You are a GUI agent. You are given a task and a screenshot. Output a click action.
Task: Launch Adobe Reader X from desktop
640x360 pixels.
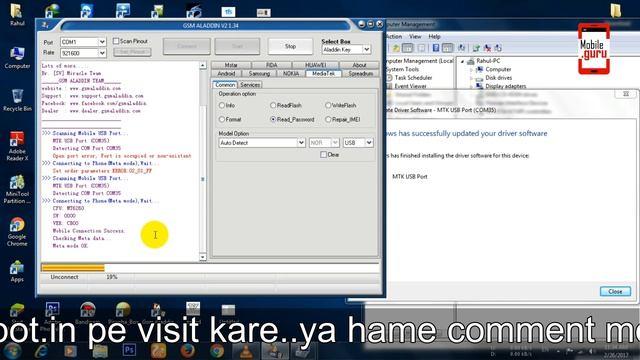17,146
